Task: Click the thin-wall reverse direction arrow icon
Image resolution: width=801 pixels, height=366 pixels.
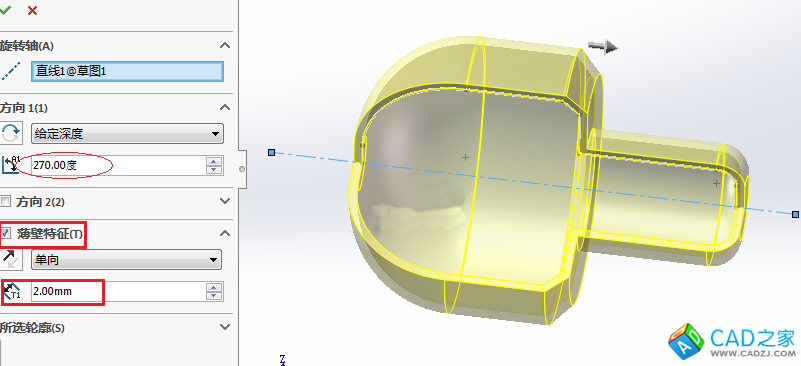Action: [x=11, y=260]
